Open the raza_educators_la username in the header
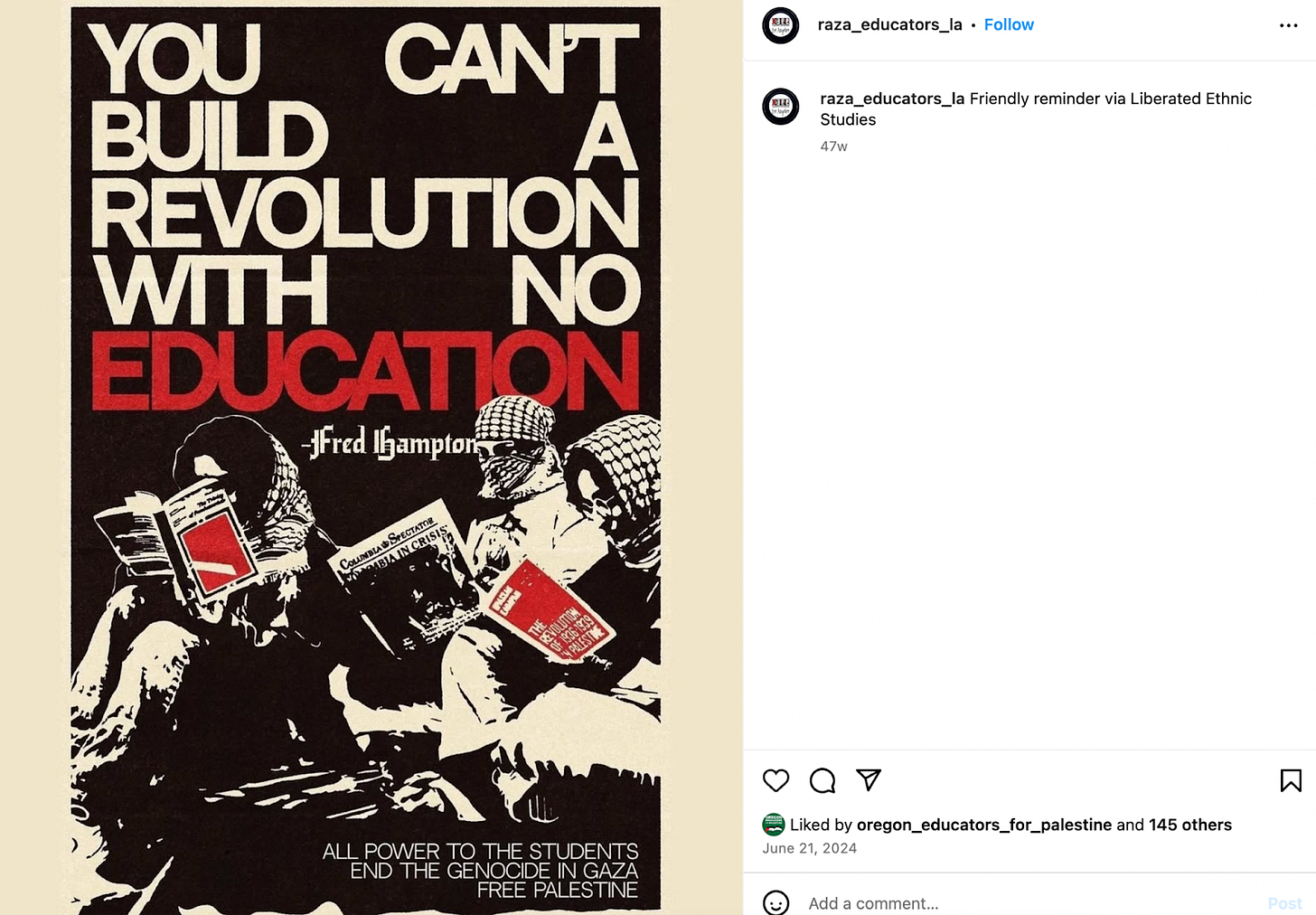Viewport: 1316px width, 915px height. coord(889,25)
